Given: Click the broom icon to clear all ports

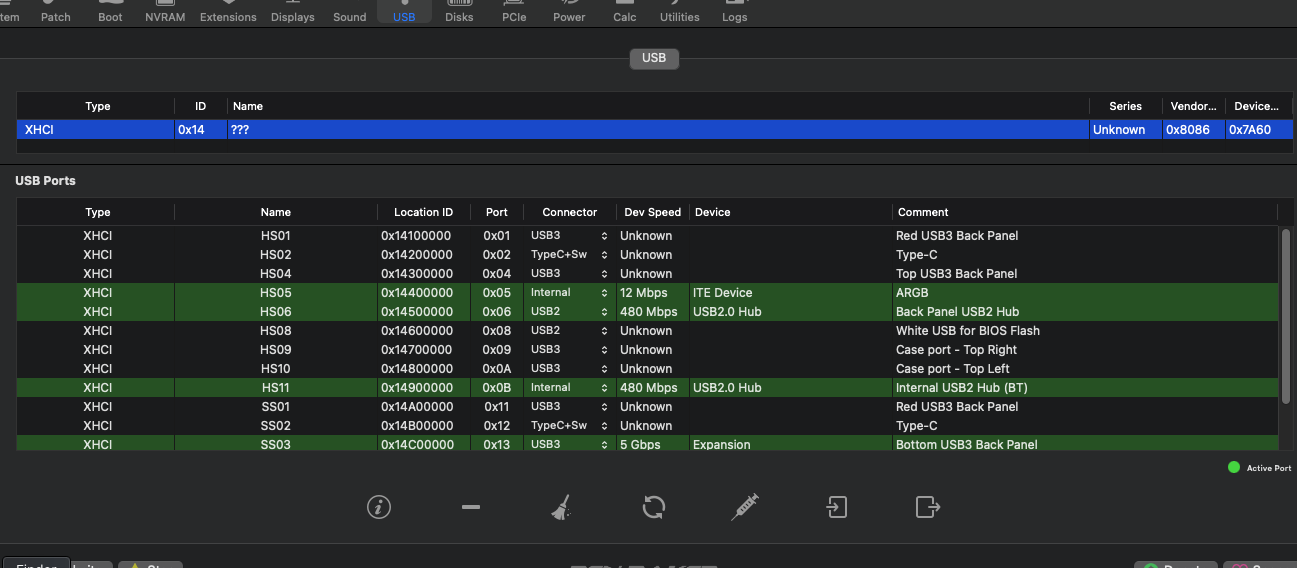Looking at the screenshot, I should point(561,507).
